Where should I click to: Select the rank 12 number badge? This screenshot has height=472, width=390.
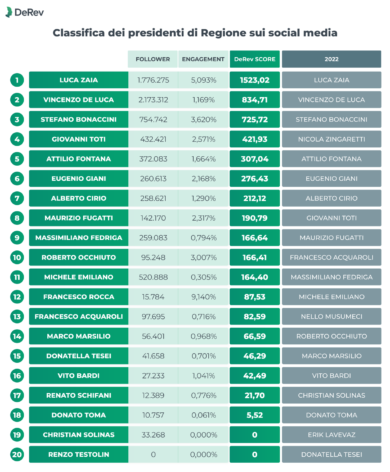(x=17, y=297)
